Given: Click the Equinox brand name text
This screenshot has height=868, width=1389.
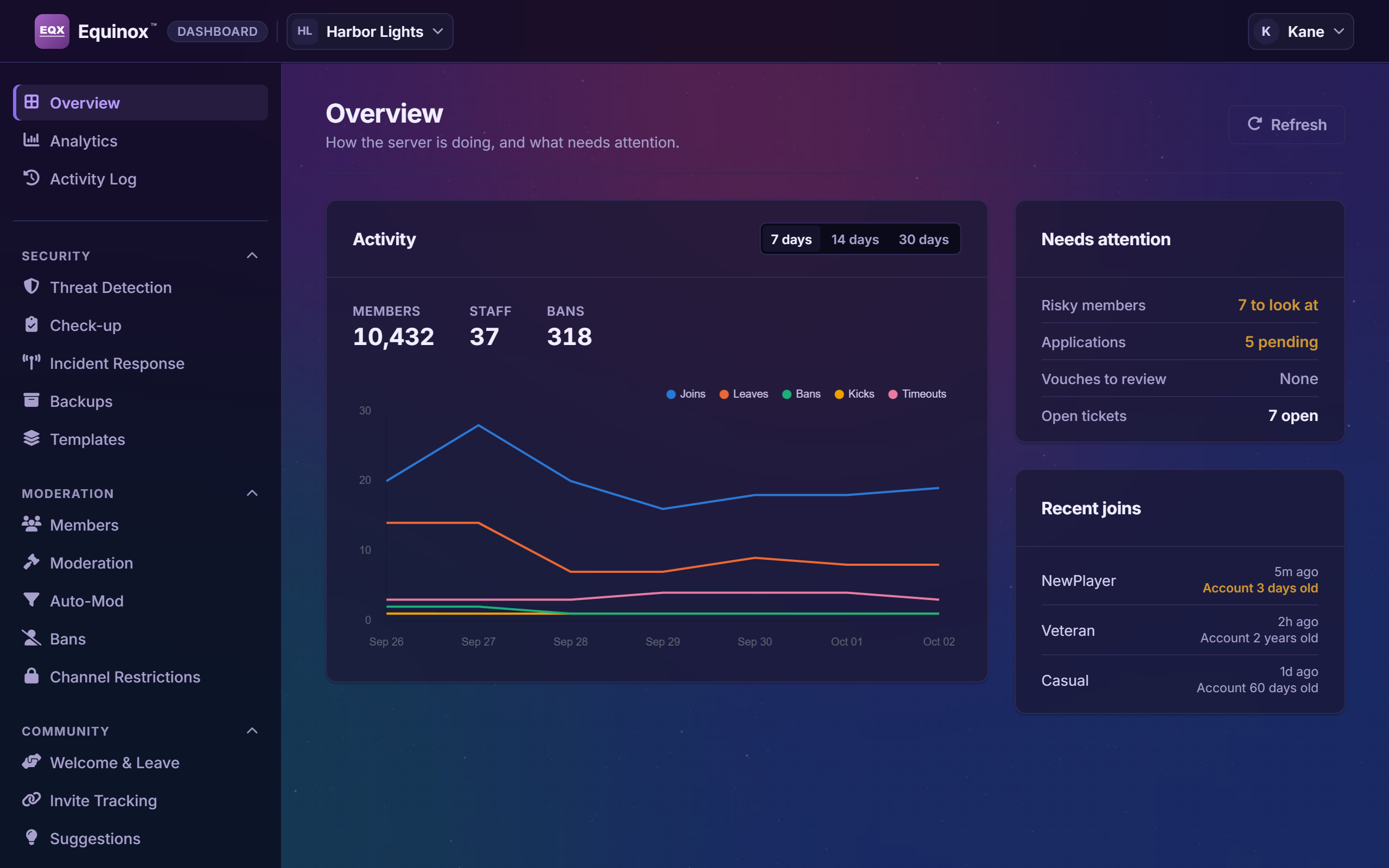Looking at the screenshot, I should (x=113, y=31).
